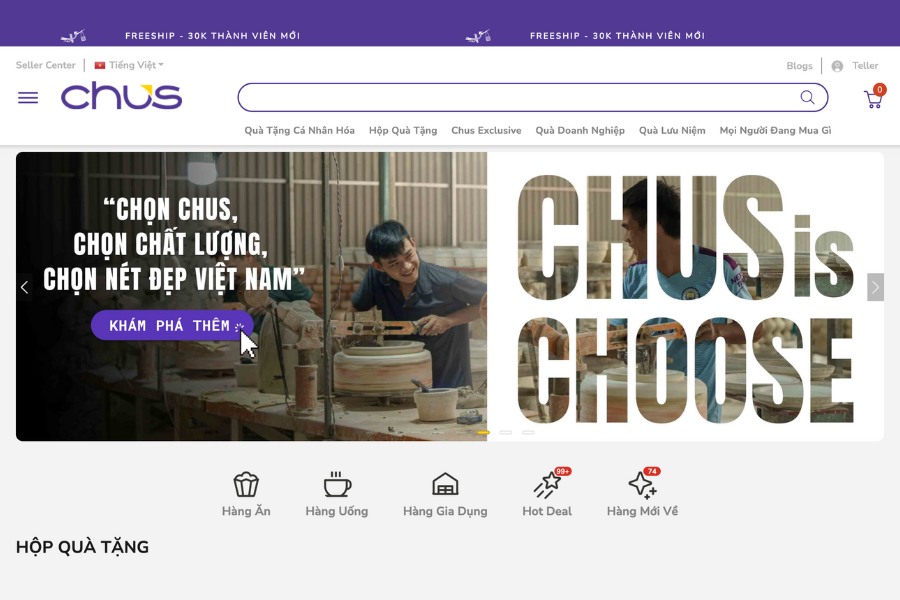Open the shopping cart icon
The width and height of the screenshot is (900, 600).
click(874, 97)
